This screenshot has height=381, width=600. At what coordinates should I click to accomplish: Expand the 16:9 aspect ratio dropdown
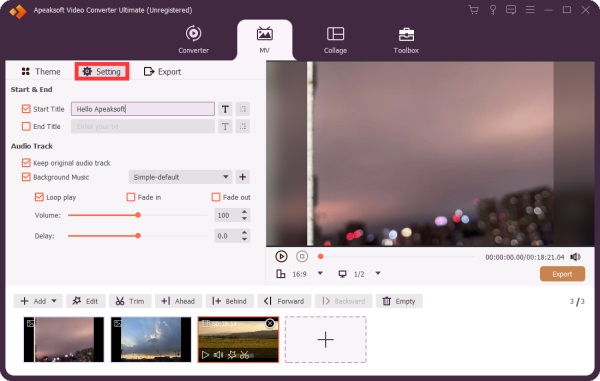click(x=320, y=273)
